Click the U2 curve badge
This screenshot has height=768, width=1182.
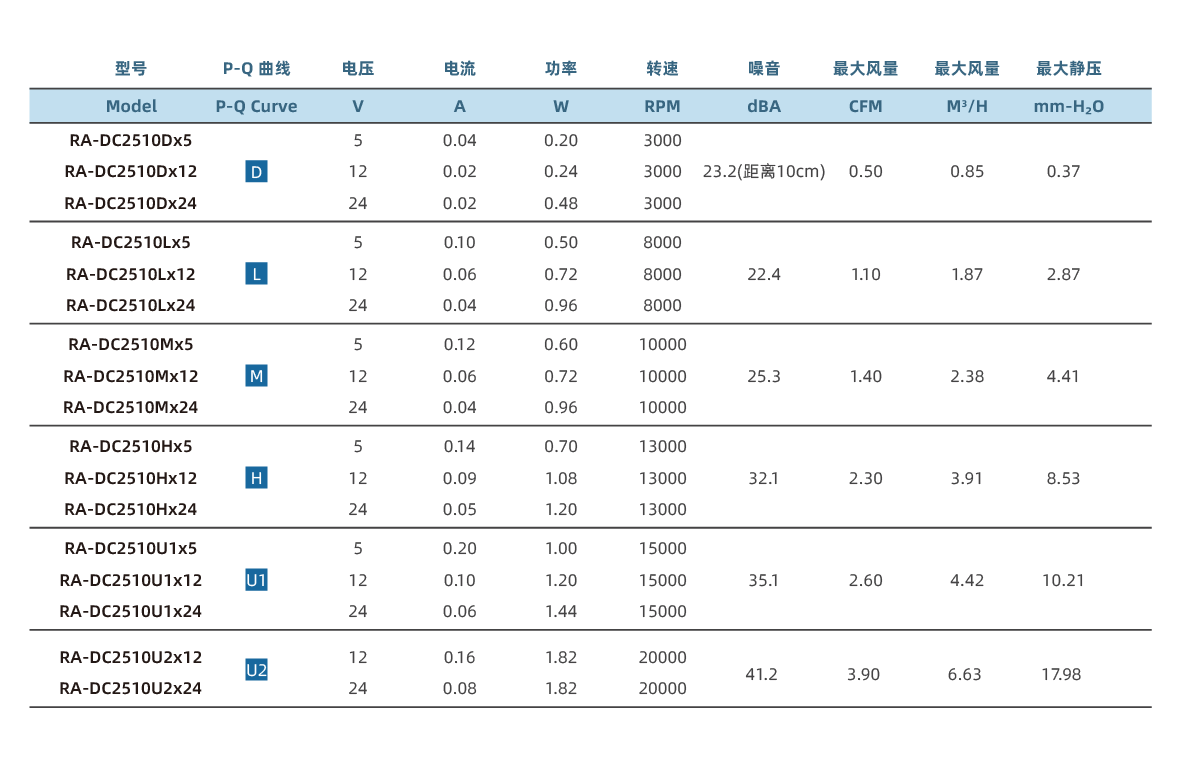click(256, 671)
